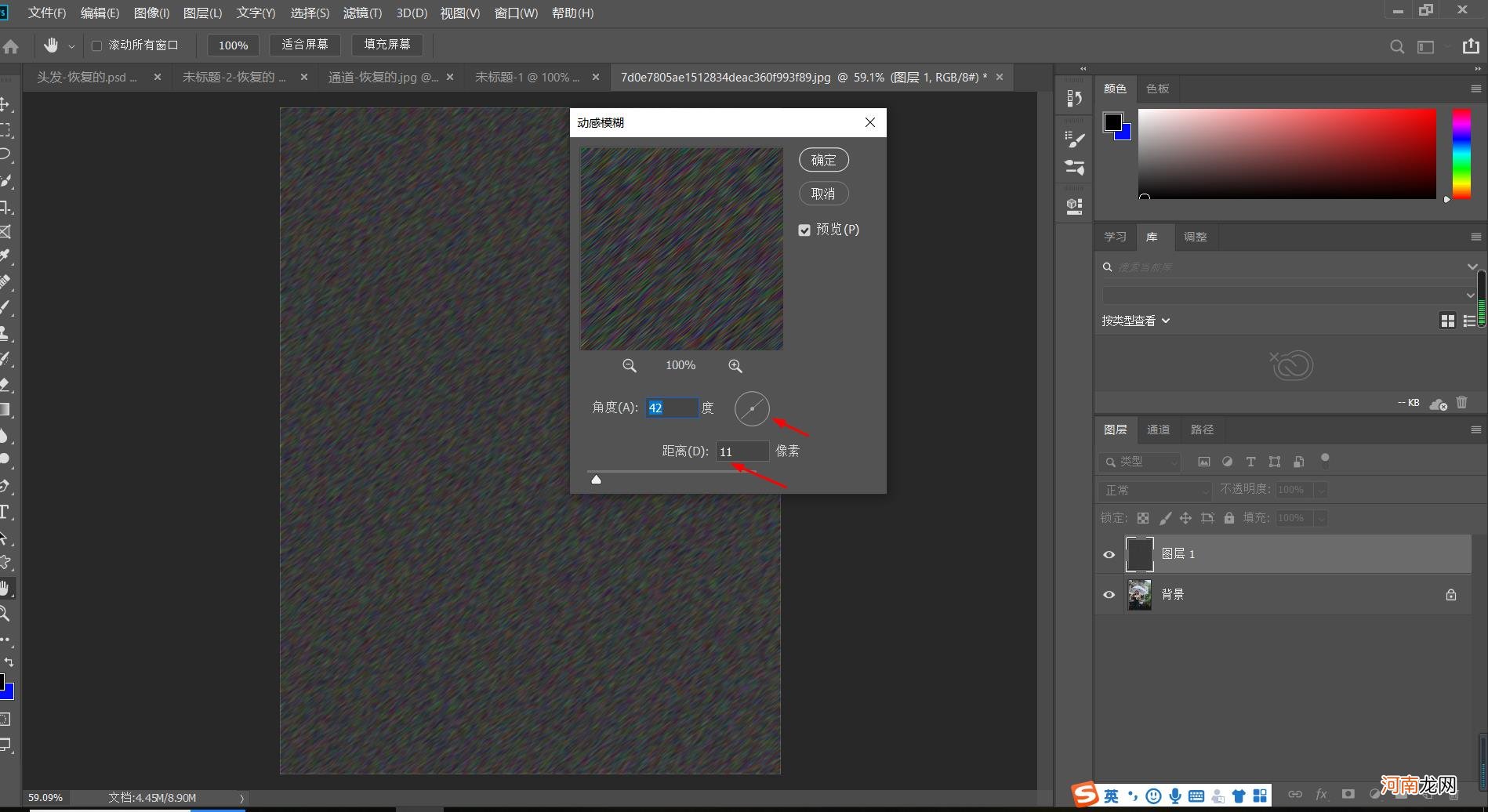
Task: Open the 图像(I) menu
Action: (x=151, y=13)
